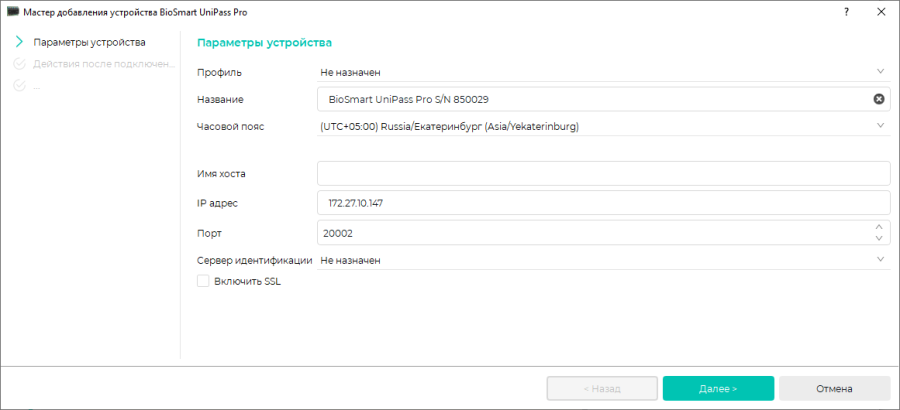Focus the Имя хоста input field

tap(603, 173)
